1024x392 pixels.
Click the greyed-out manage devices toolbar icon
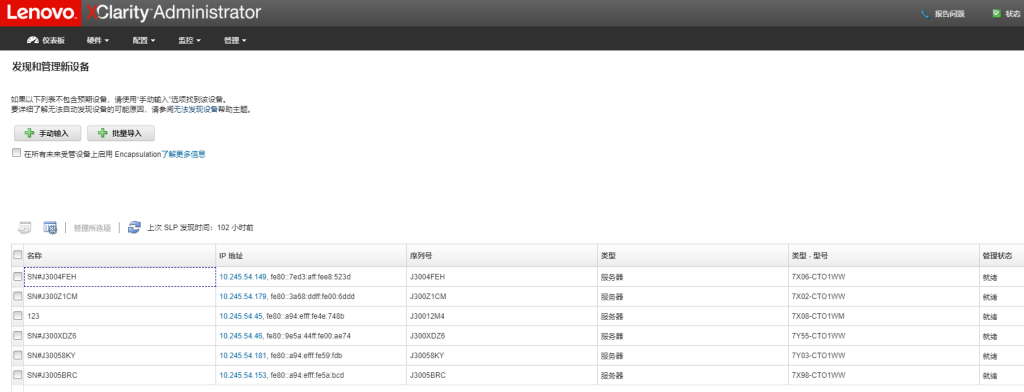25,227
